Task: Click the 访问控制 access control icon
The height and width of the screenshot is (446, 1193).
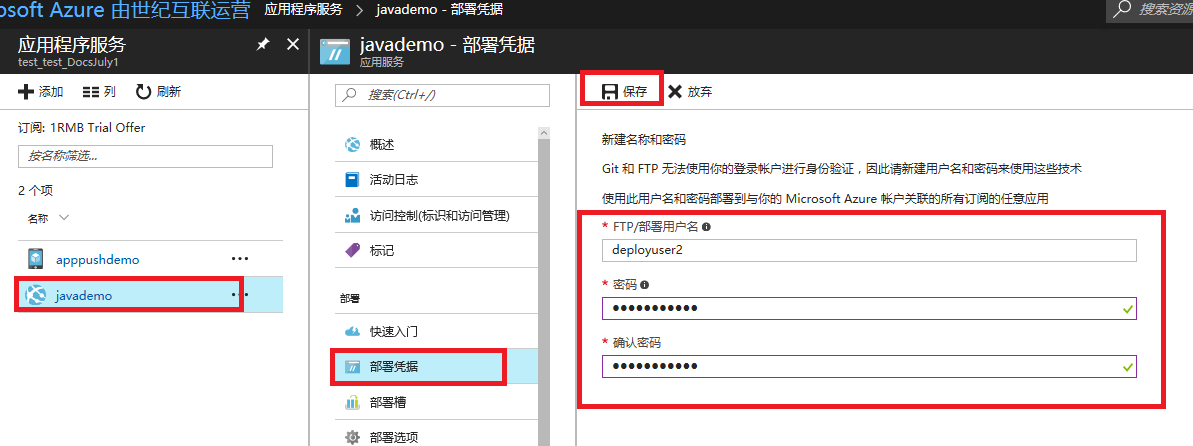Action: [x=352, y=215]
